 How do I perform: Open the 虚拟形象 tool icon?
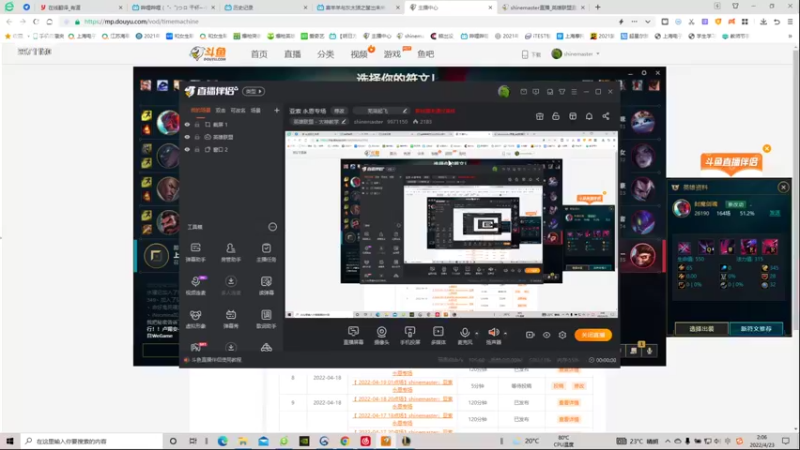[x=195, y=318]
